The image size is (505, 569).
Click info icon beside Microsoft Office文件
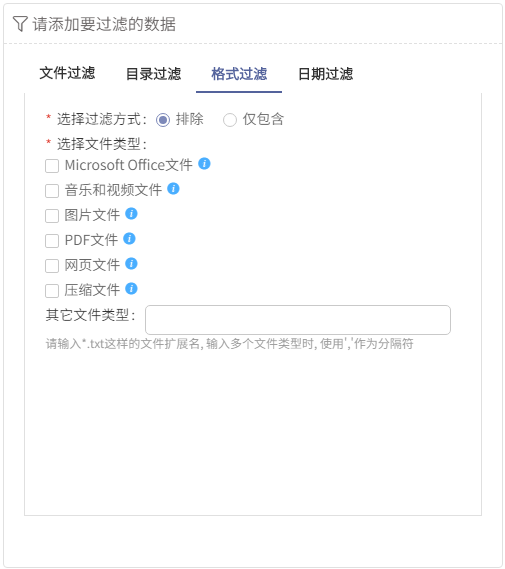click(x=204, y=164)
